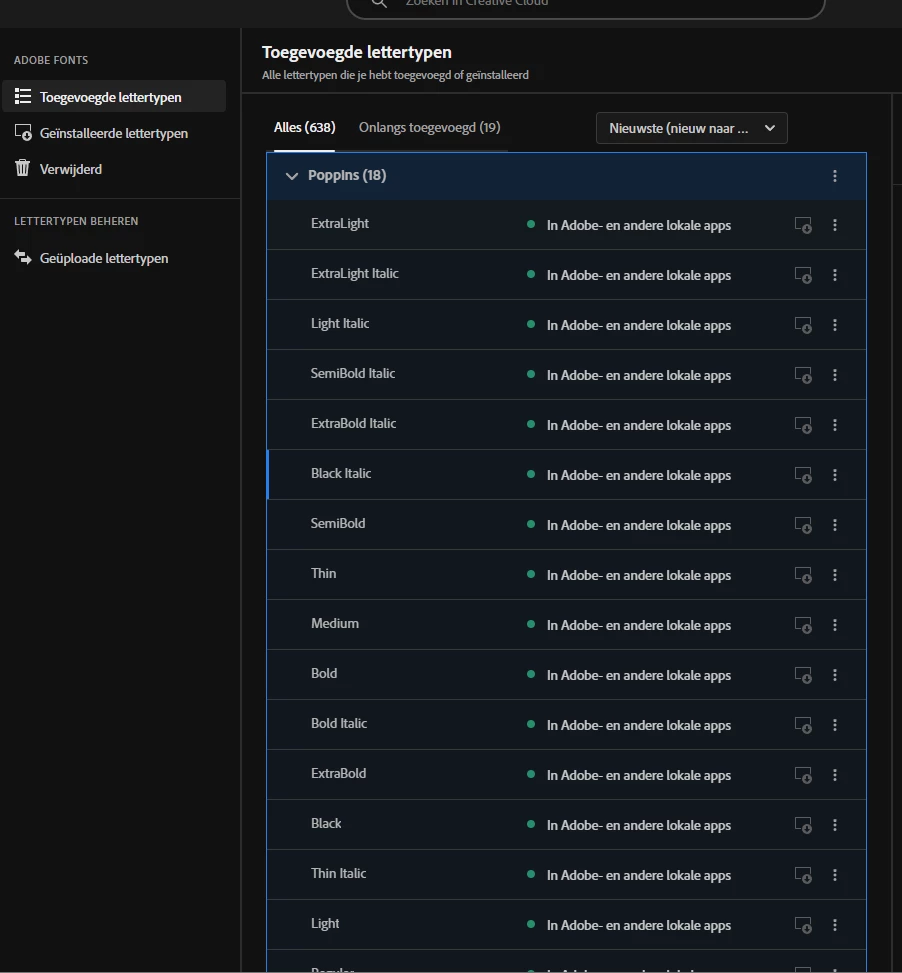
Task: Click the status text in the Medium row
Action: [638, 626]
